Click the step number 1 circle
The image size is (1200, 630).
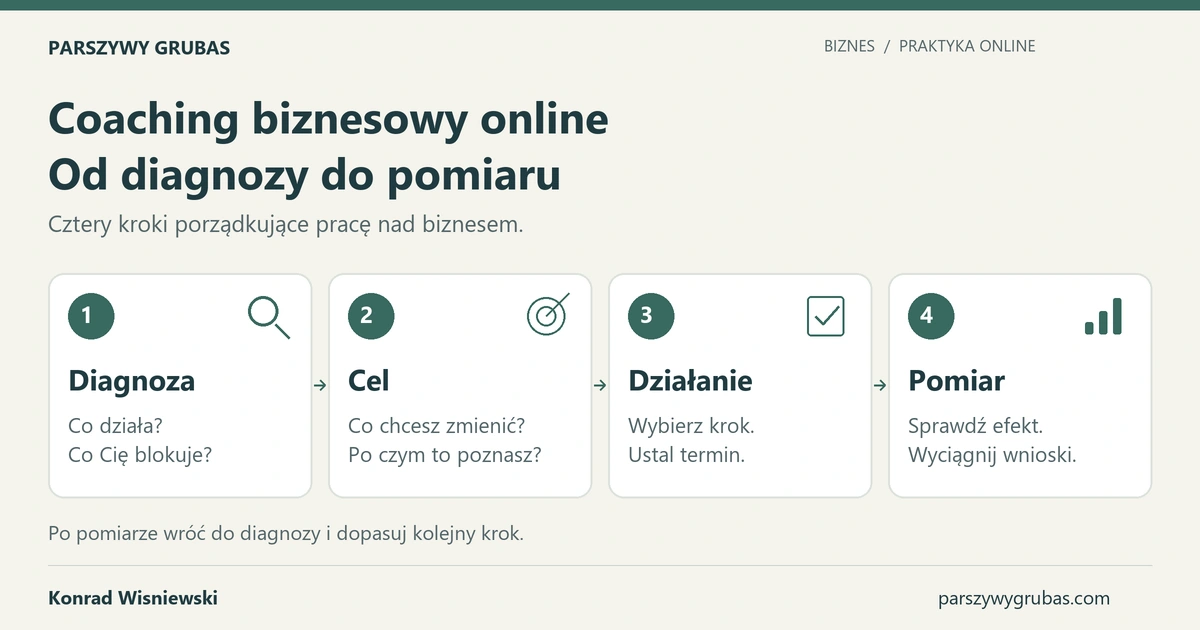(x=91, y=316)
